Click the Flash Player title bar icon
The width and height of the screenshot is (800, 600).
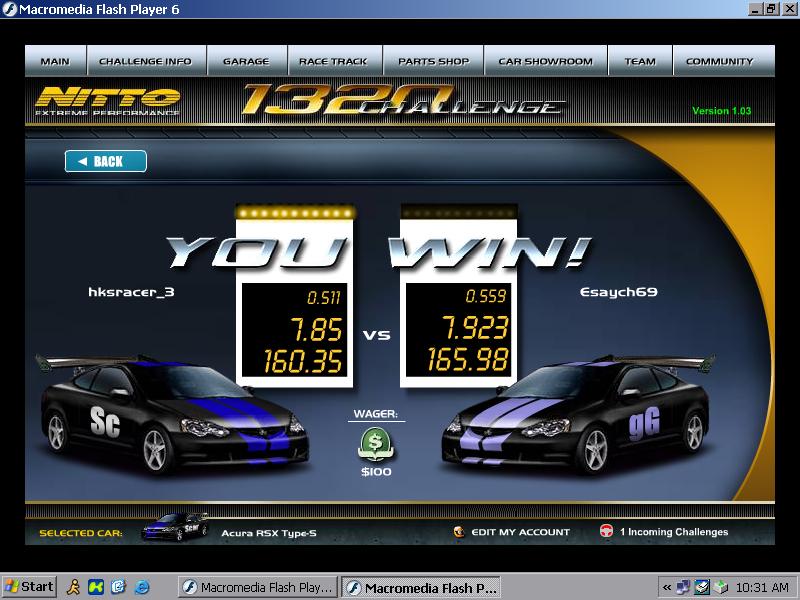click(x=9, y=9)
